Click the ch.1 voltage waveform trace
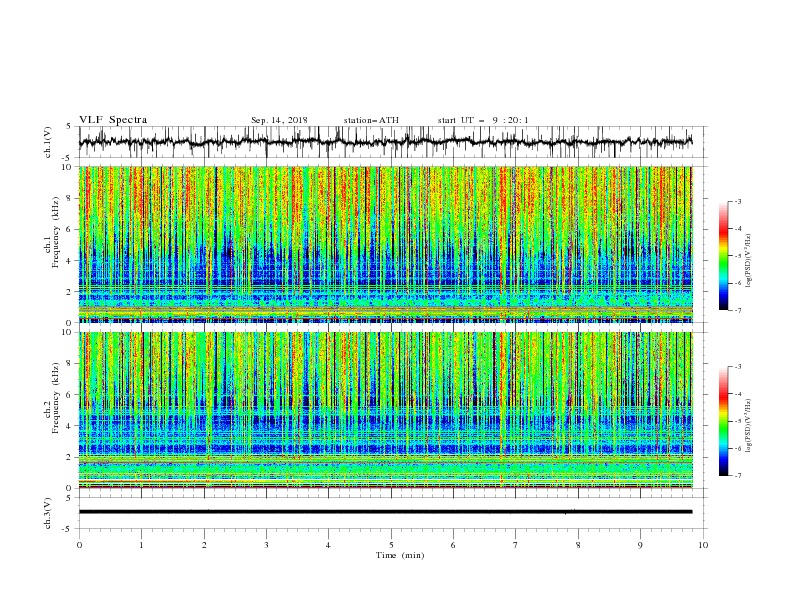 tap(386, 142)
